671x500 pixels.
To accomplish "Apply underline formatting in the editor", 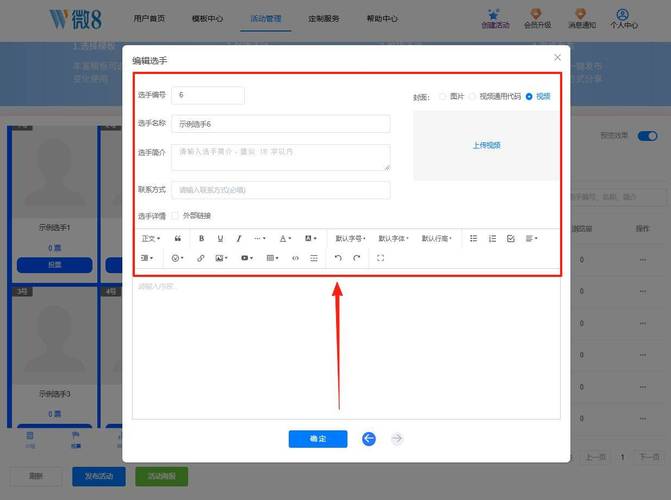I will click(220, 239).
